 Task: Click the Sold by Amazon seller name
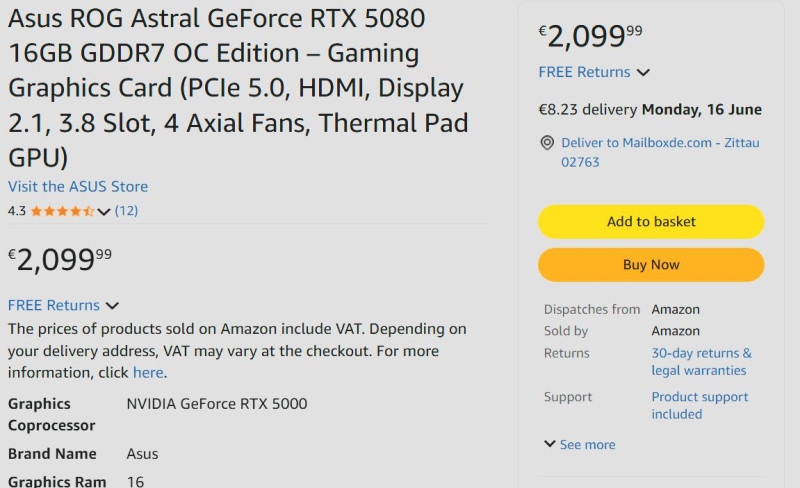[676, 331]
